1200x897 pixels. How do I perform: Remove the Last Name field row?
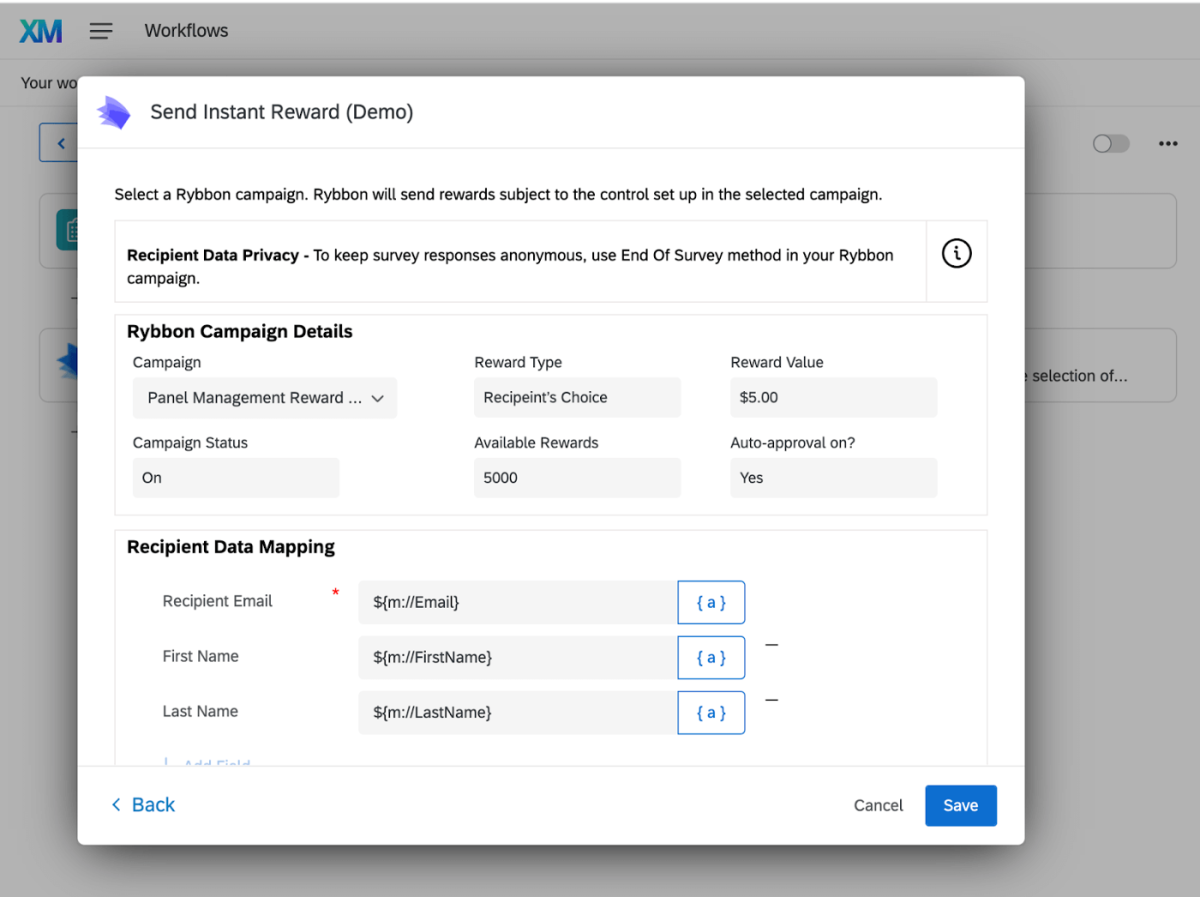point(771,700)
